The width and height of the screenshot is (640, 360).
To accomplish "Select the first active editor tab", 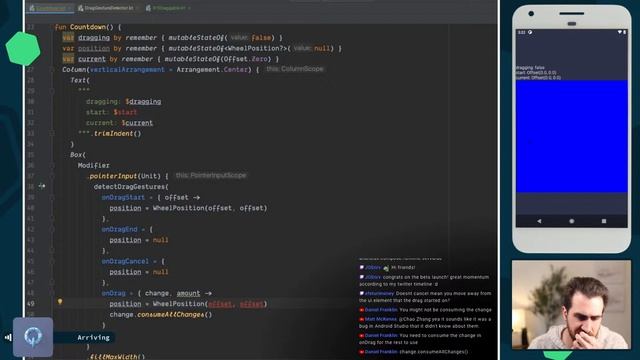I will (x=50, y=8).
